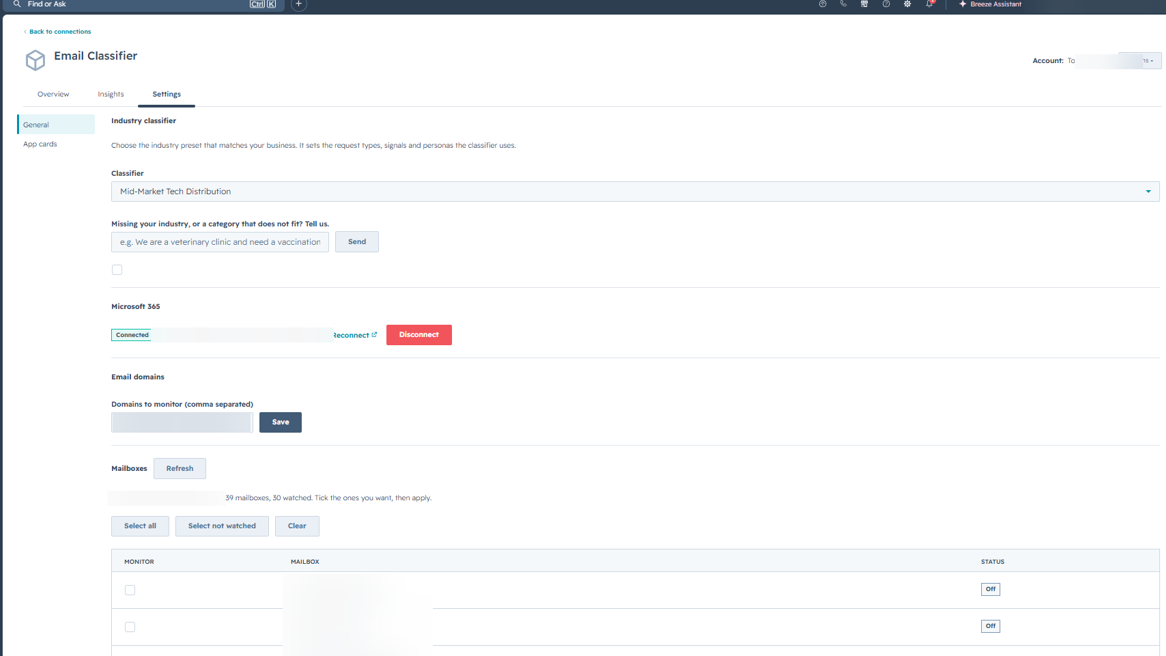Screen dimensions: 1166x656
Task: Go back to connections
Action: 57,31
